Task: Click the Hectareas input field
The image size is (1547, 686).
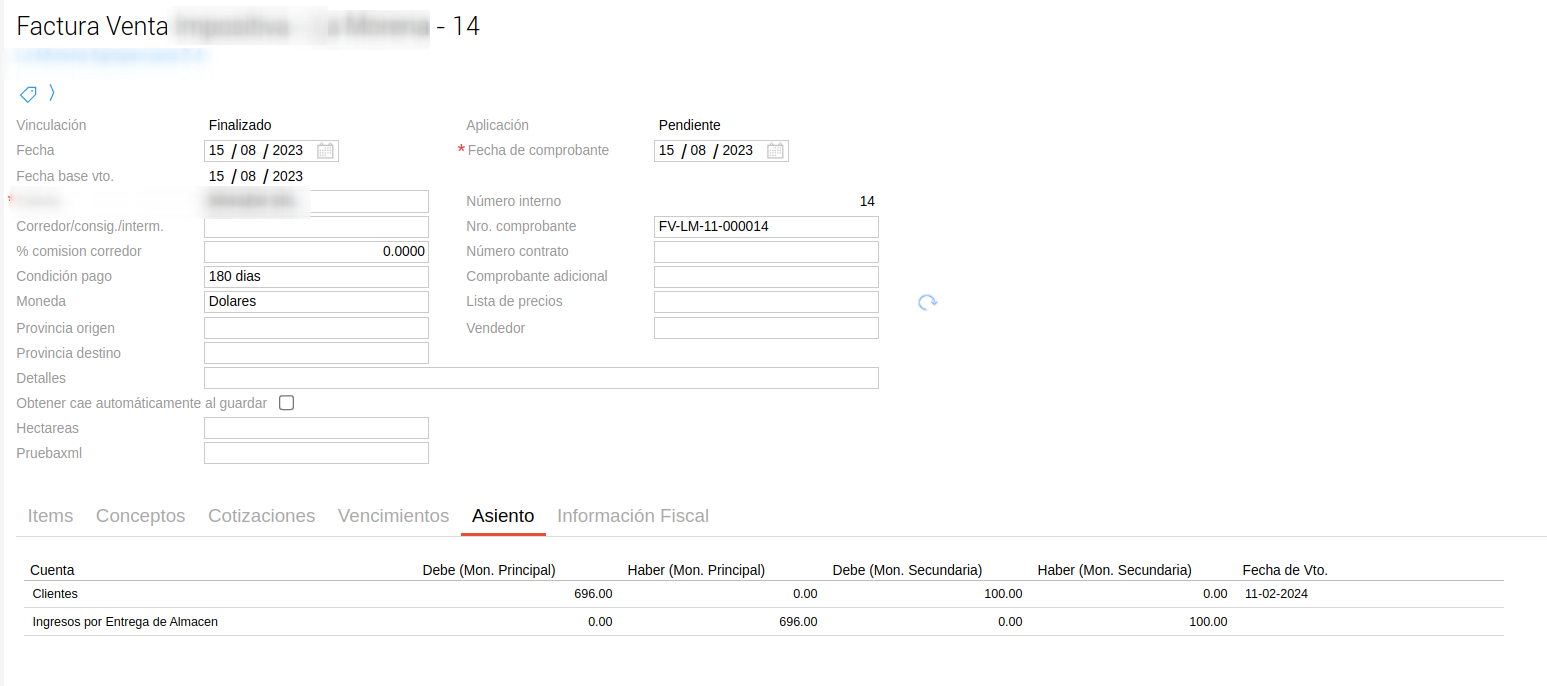Action: click(316, 428)
